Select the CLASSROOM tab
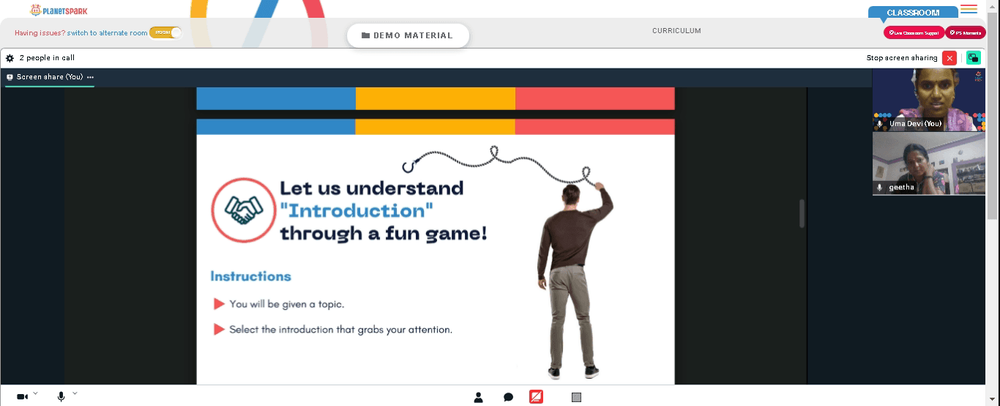This screenshot has width=1000, height=406. pos(913,13)
